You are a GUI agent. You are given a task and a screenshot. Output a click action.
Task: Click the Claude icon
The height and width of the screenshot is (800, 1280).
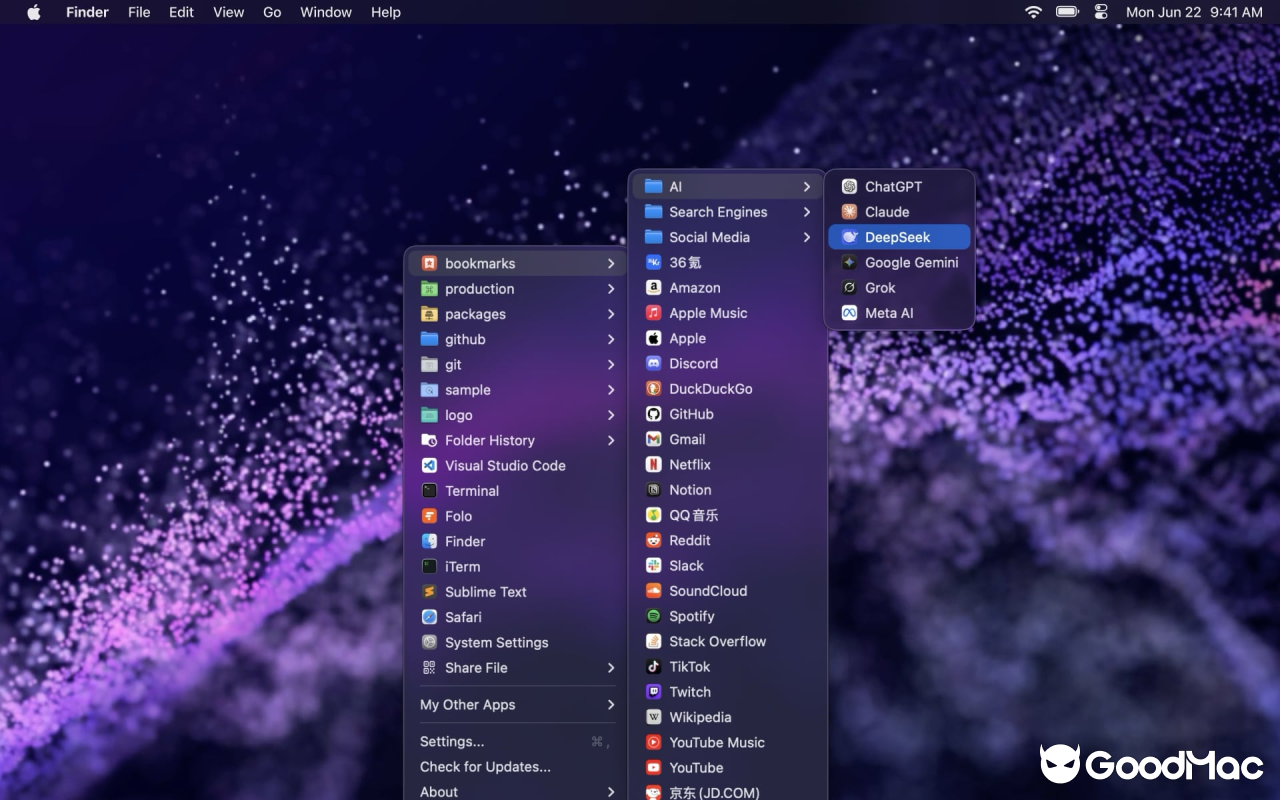tap(849, 212)
